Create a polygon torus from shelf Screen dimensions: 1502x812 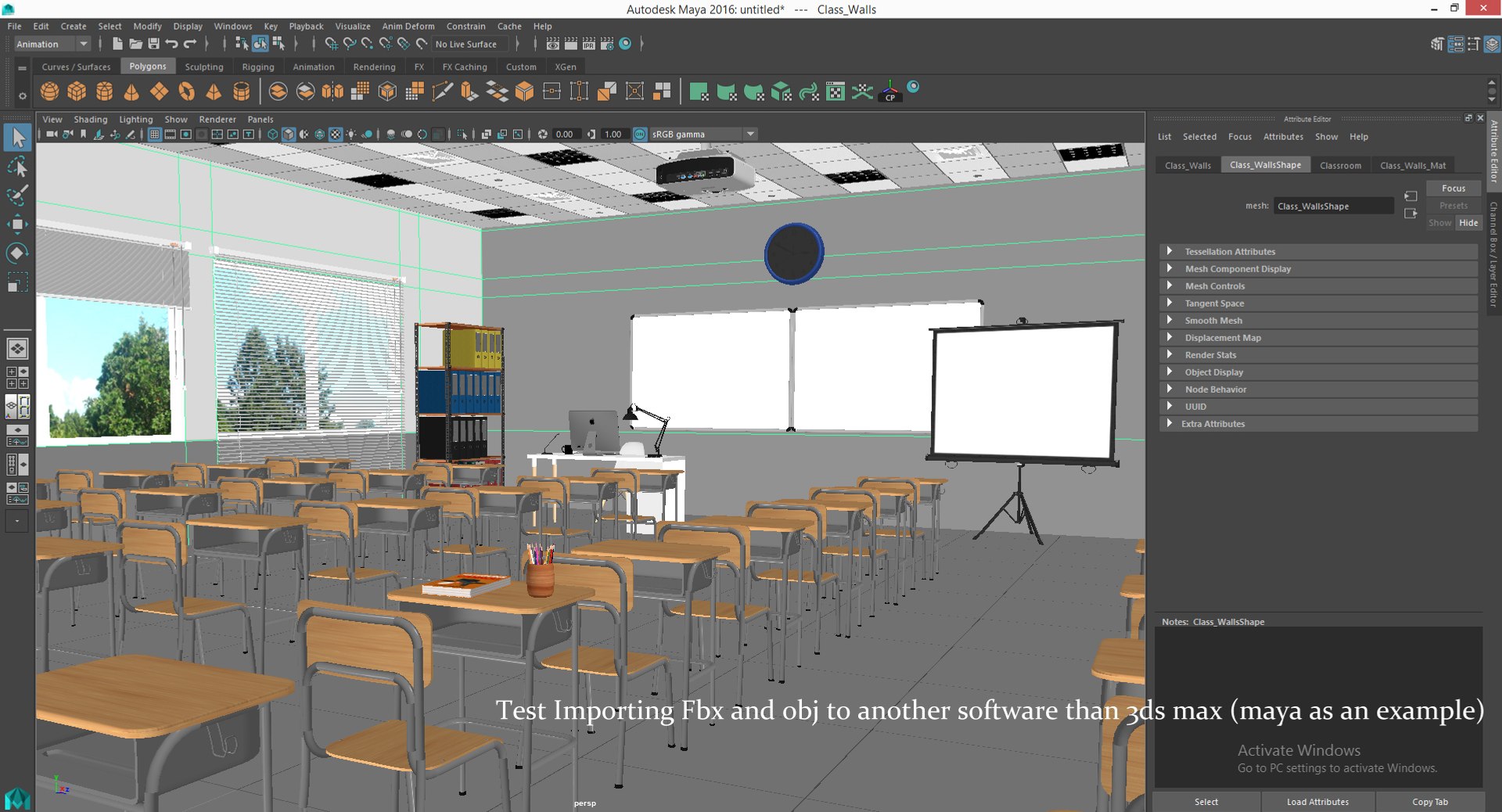pyautogui.click(x=186, y=92)
